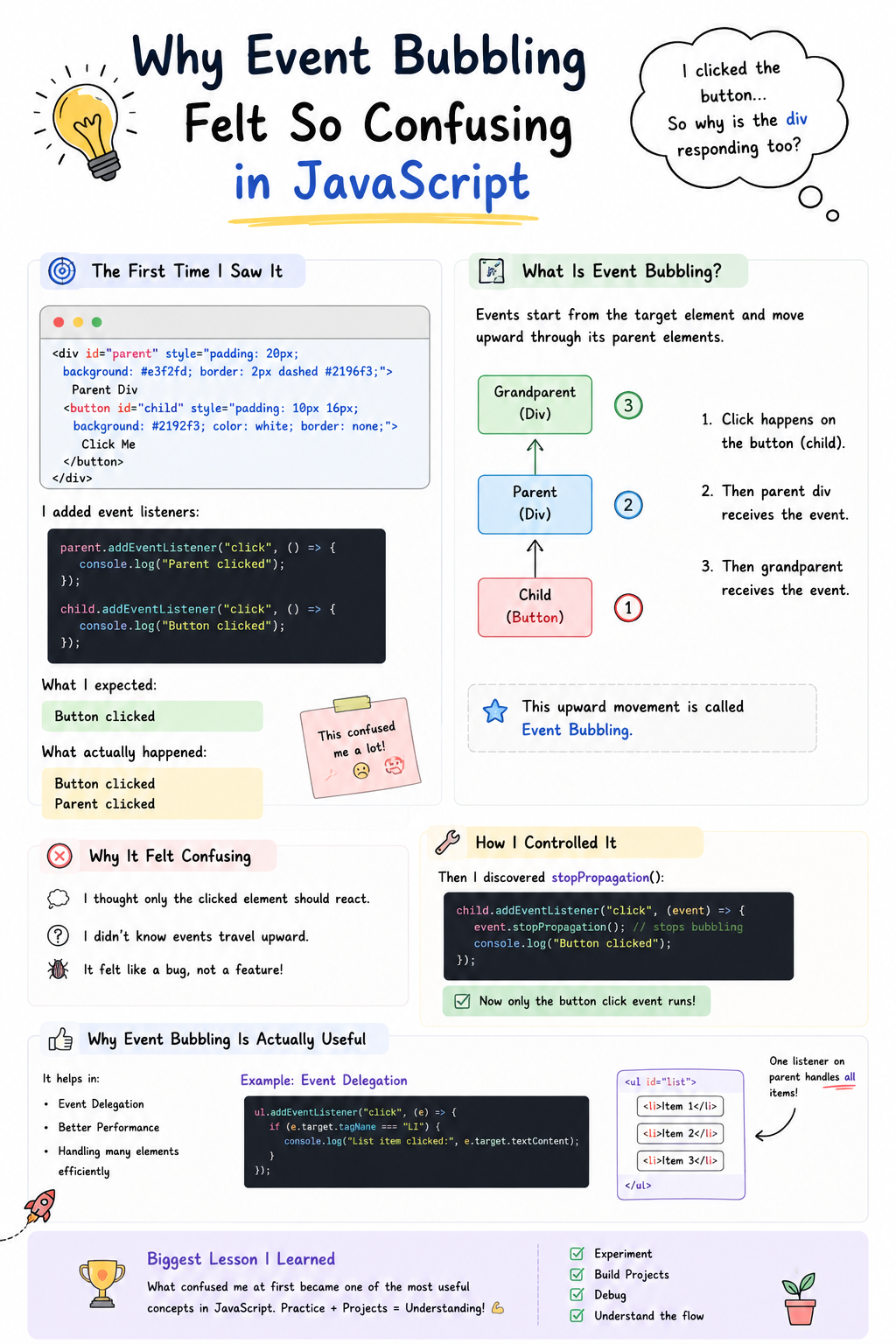
Task: Click the yellow dot in code window title bar
Action: tap(78, 322)
